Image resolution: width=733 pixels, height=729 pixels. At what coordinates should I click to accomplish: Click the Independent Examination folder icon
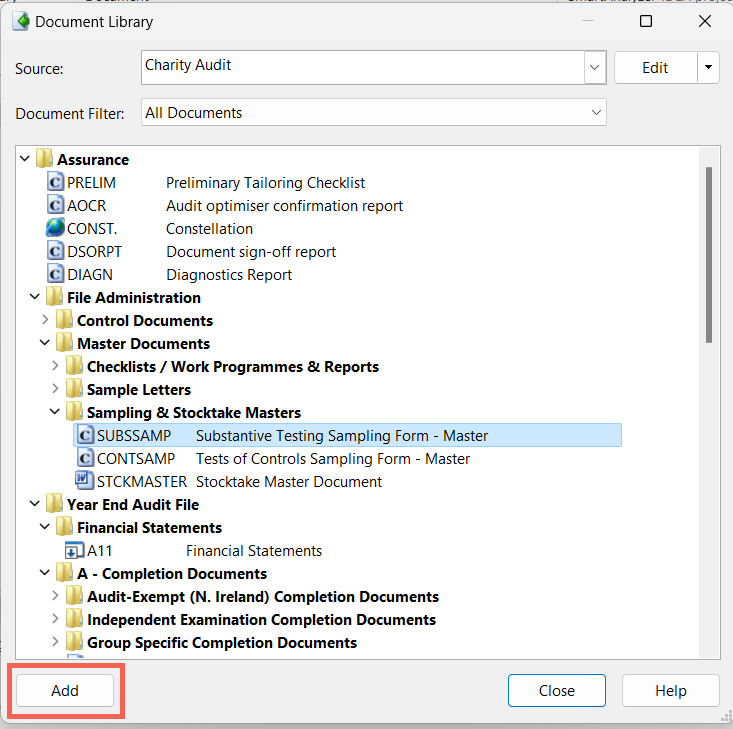[x=74, y=619]
